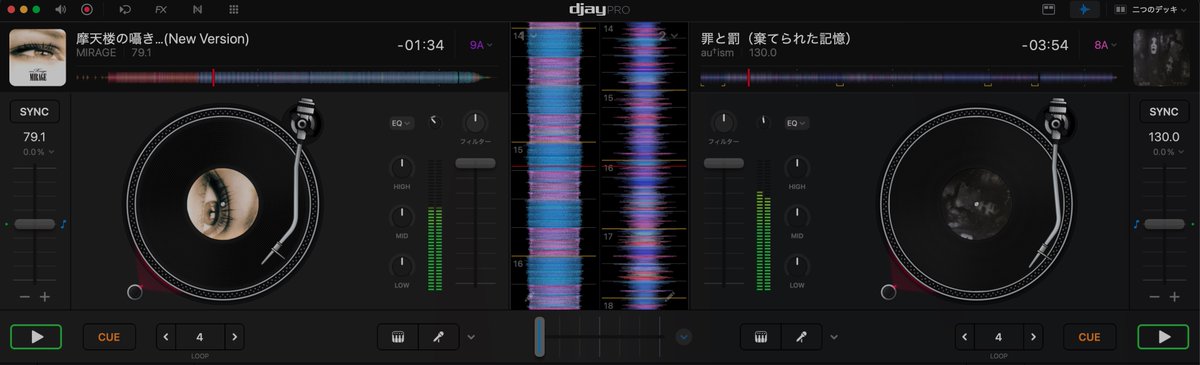Play the right deck
Image resolution: width=1200 pixels, height=365 pixels.
click(x=1163, y=337)
